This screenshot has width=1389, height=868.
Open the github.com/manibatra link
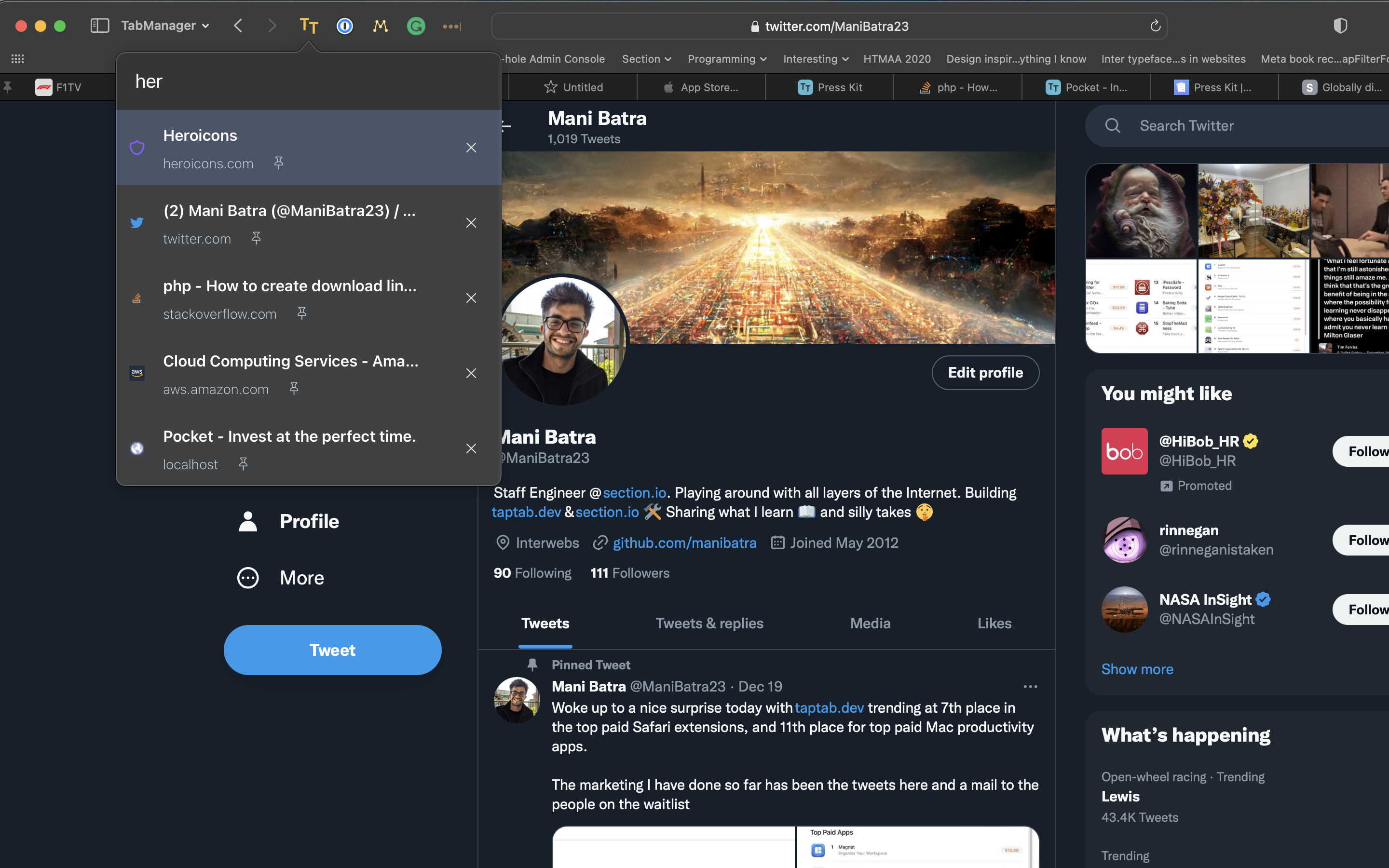point(684,542)
